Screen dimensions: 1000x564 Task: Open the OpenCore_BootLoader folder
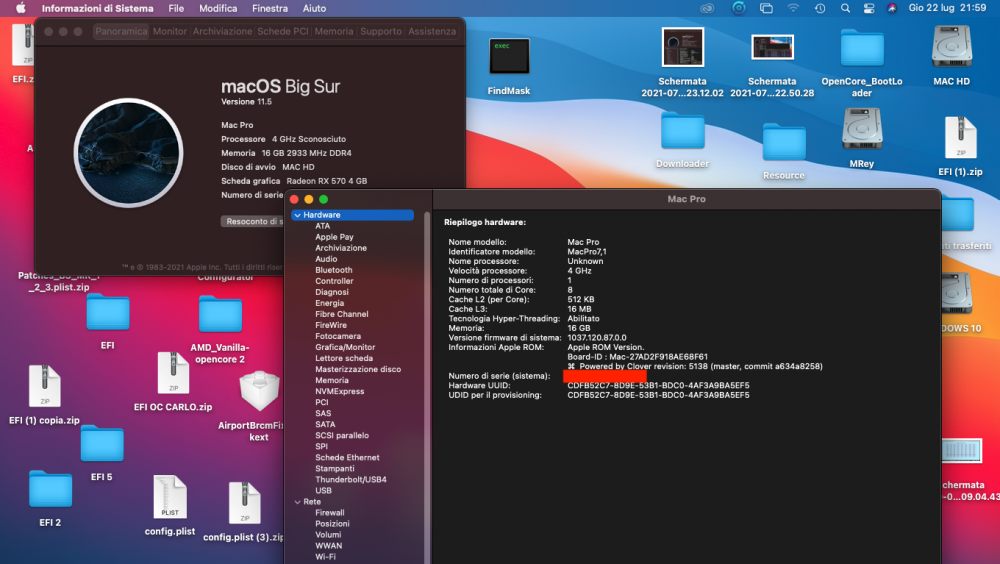tap(862, 48)
